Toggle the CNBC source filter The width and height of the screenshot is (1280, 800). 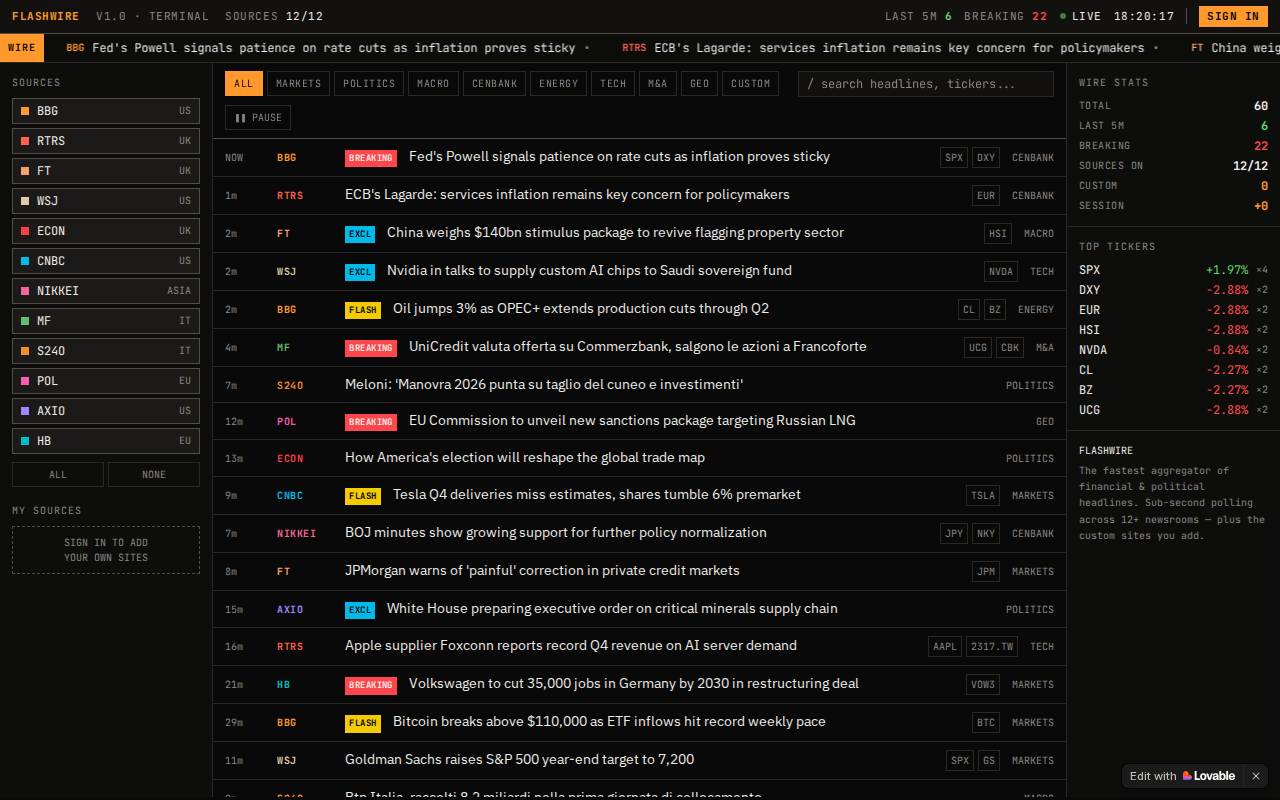pos(106,261)
